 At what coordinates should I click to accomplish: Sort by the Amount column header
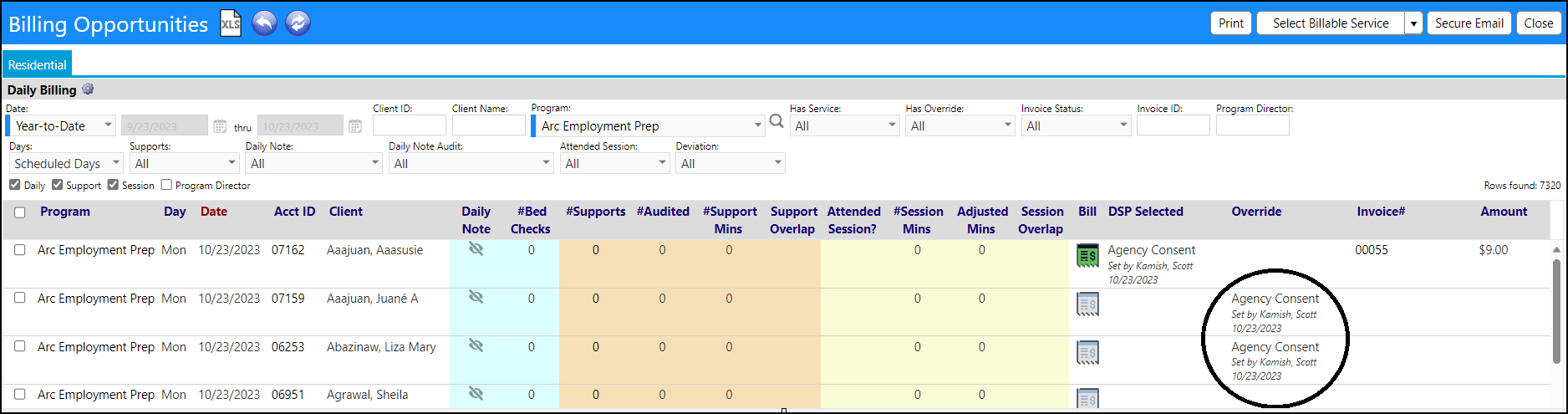coord(1504,212)
